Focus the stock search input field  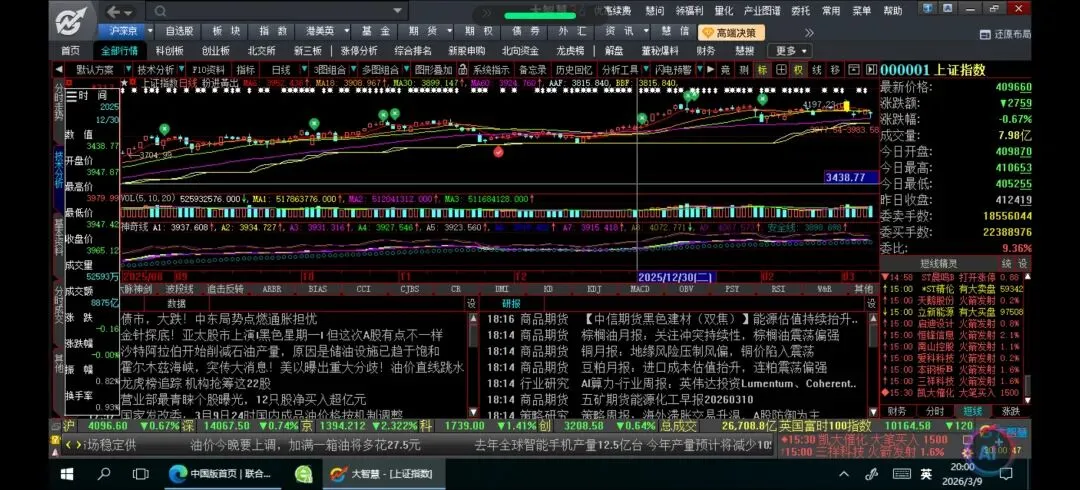(x=277, y=11)
